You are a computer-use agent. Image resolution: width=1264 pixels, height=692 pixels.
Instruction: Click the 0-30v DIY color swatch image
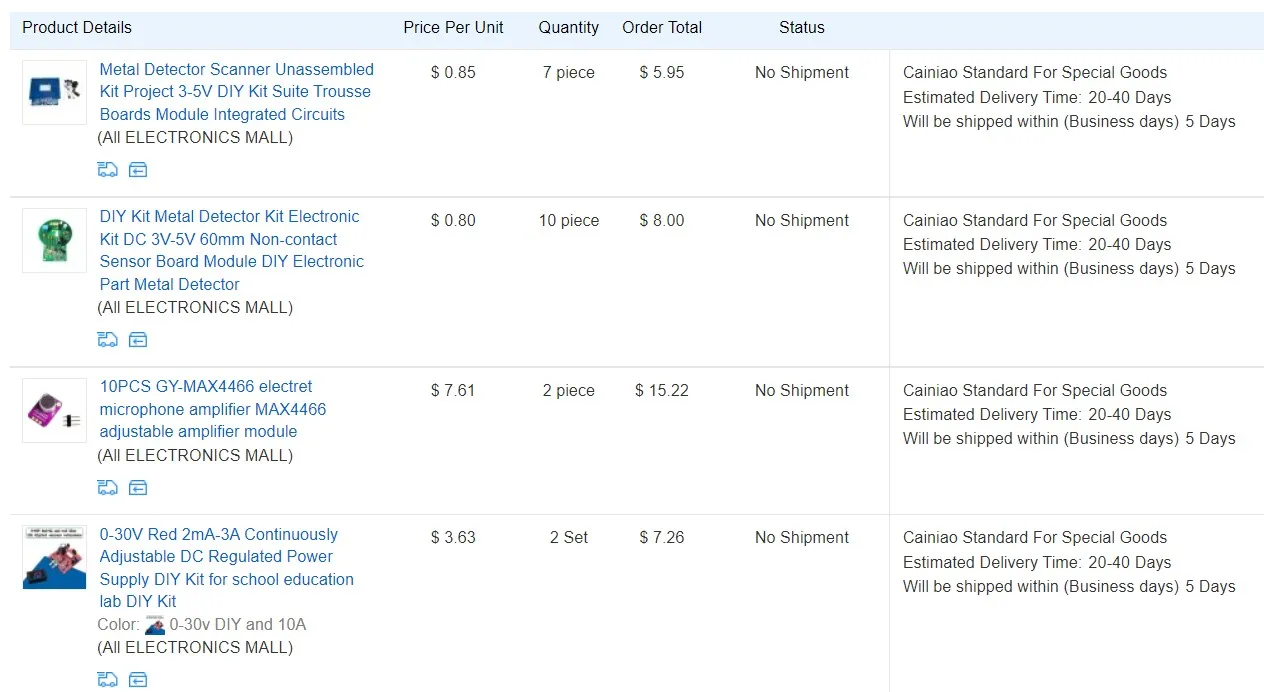[155, 625]
